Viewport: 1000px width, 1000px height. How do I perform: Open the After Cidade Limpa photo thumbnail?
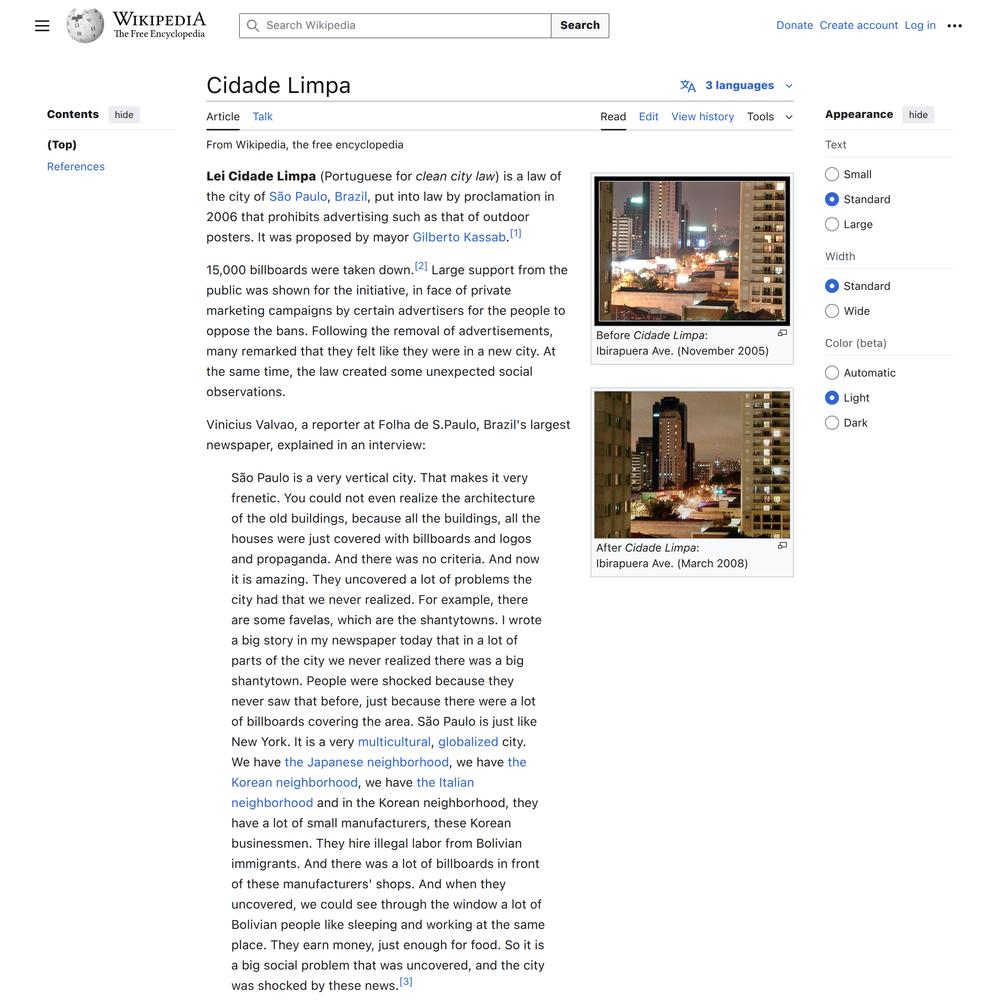tap(692, 464)
